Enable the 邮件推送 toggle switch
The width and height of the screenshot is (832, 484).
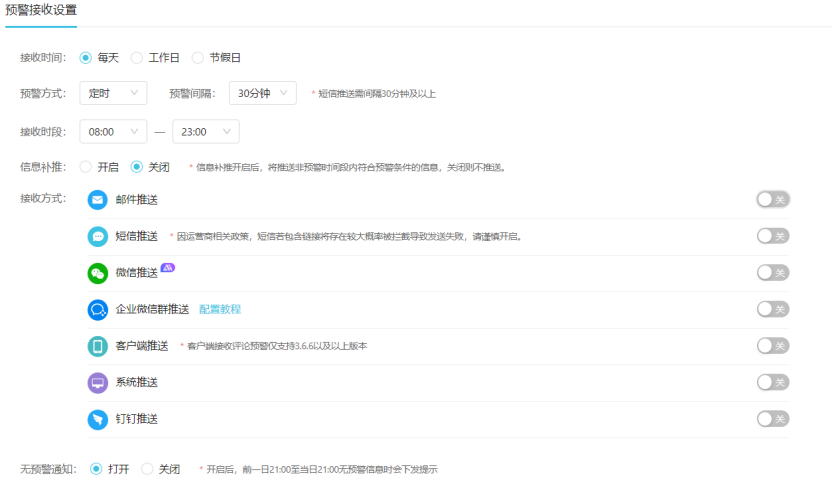(772, 200)
